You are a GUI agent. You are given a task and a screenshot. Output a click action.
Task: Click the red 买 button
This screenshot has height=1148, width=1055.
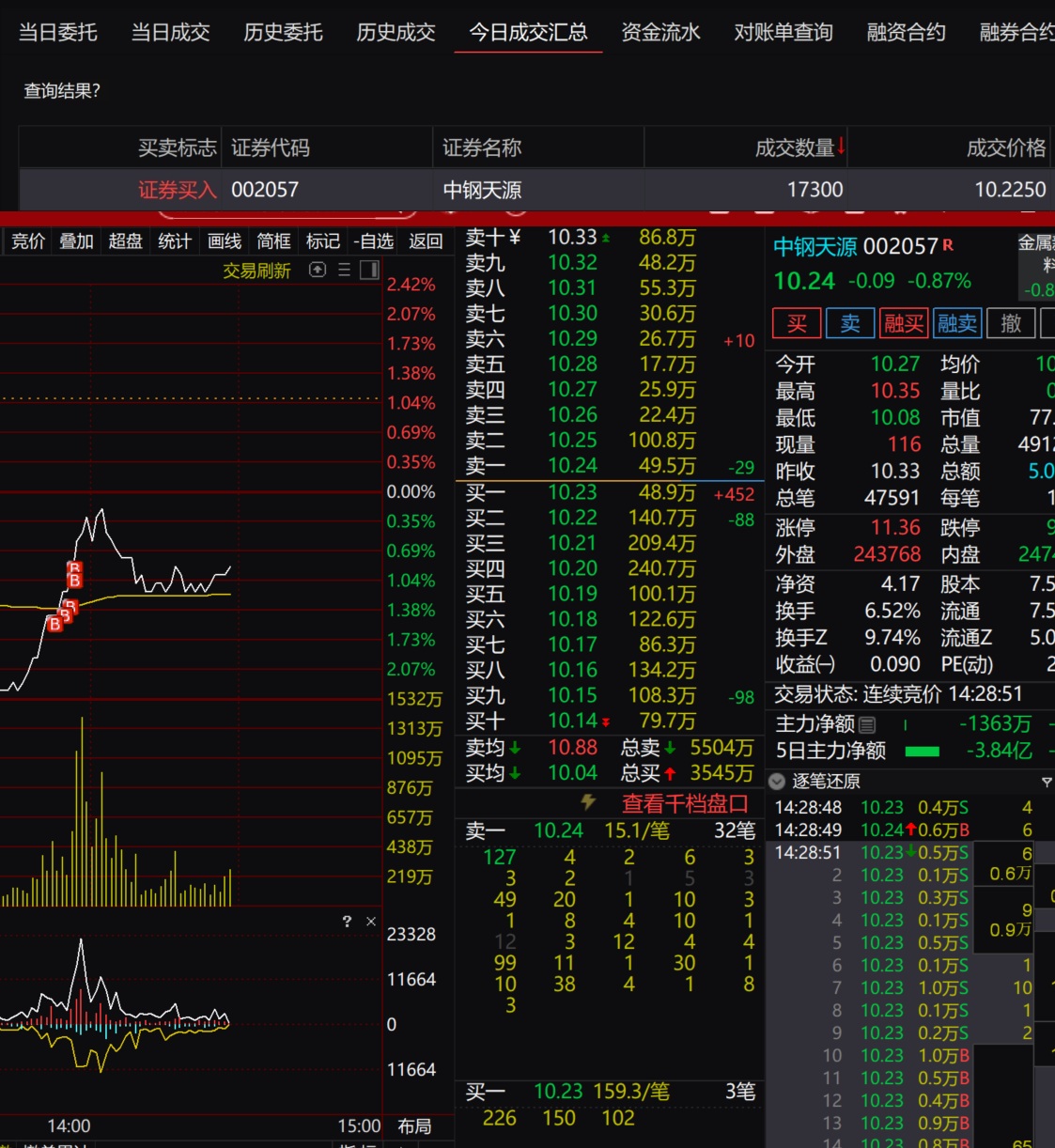click(797, 323)
